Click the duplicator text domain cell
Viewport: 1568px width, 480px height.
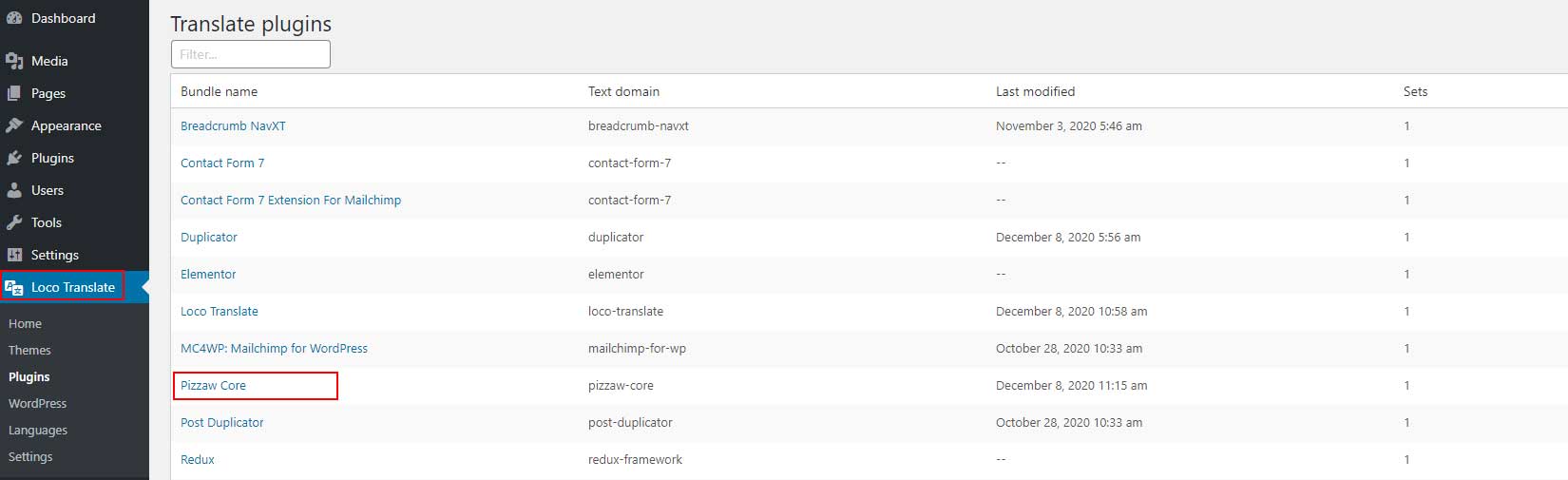tap(616, 238)
